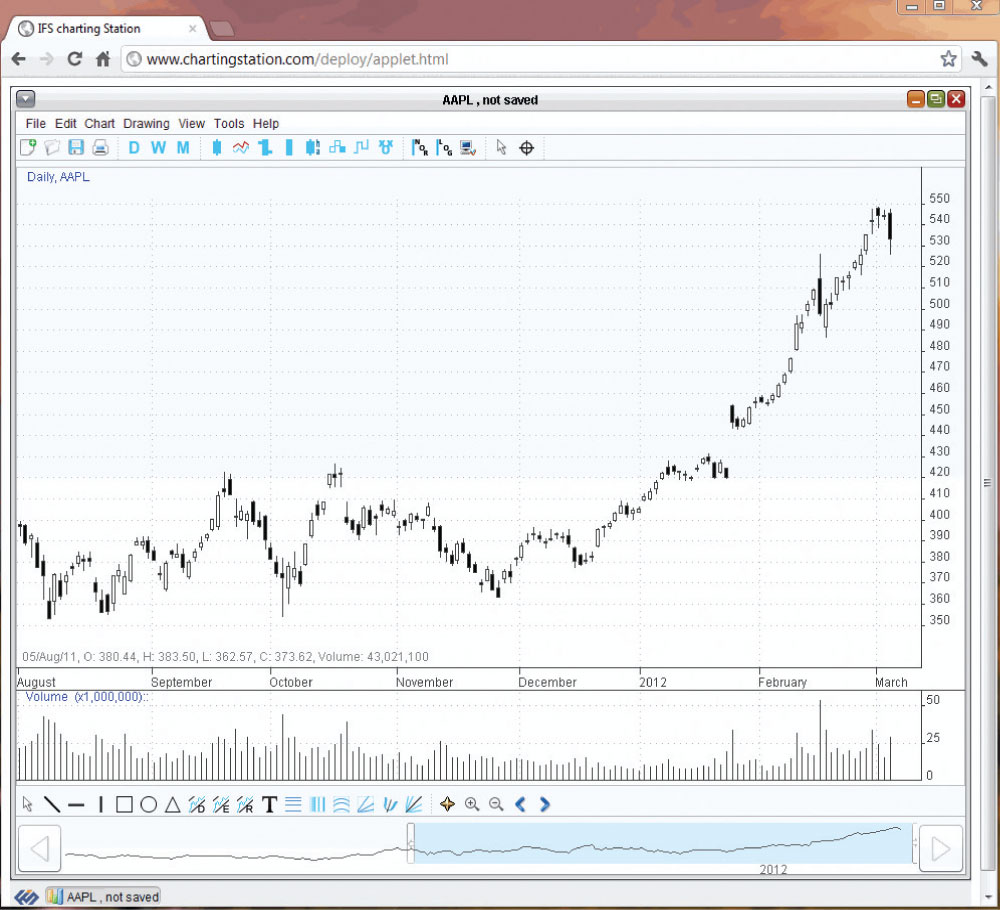This screenshot has width=1000, height=910.
Task: Pick the text annotation T tool
Action: [269, 804]
